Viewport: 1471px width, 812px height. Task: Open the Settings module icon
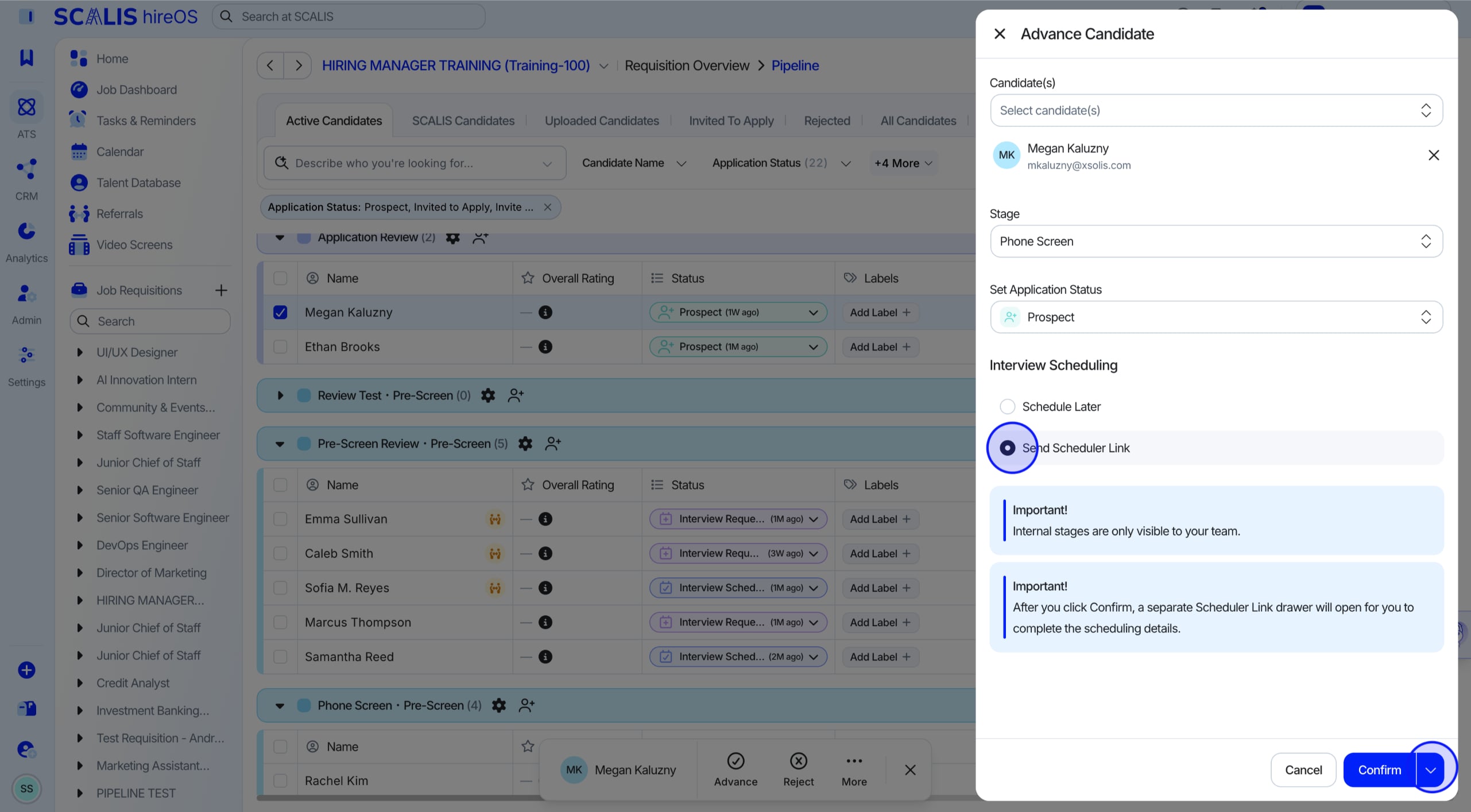pos(26,355)
